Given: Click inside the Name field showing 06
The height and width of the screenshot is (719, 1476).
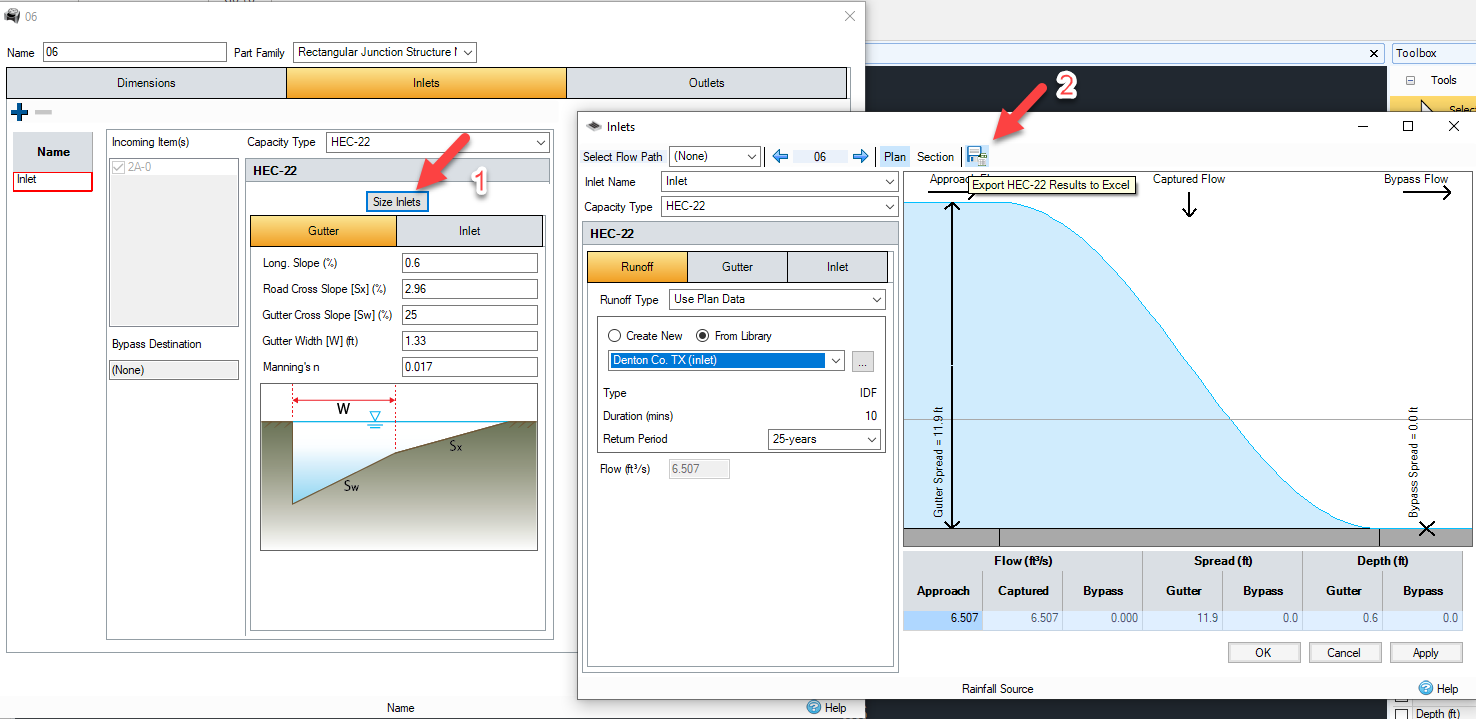Looking at the screenshot, I should click(134, 51).
